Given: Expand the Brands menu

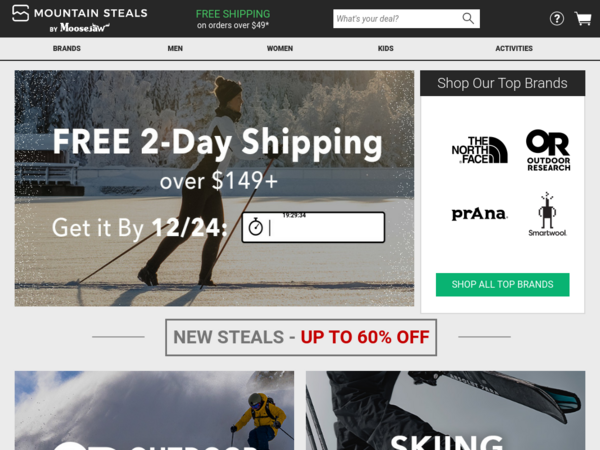Looking at the screenshot, I should tap(67, 49).
